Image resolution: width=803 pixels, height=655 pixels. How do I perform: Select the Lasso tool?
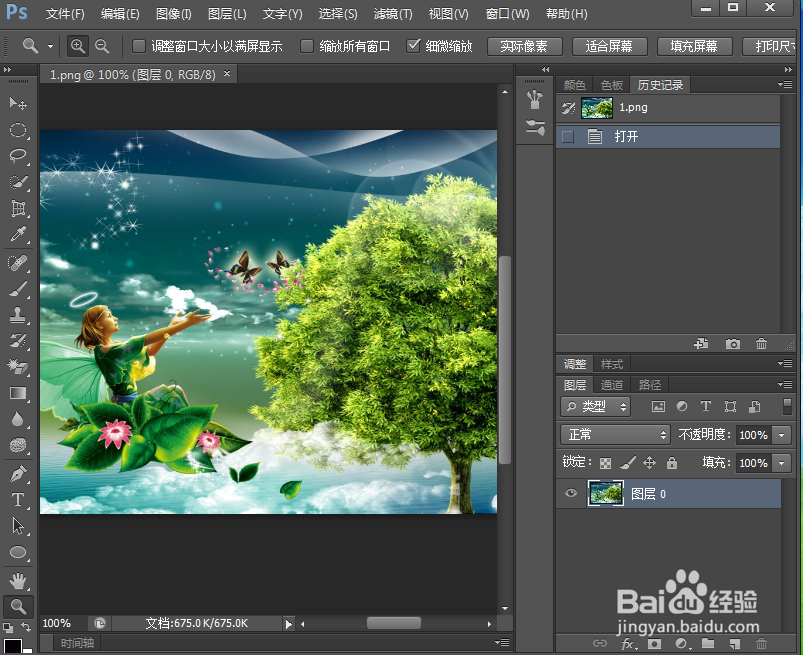pyautogui.click(x=18, y=156)
